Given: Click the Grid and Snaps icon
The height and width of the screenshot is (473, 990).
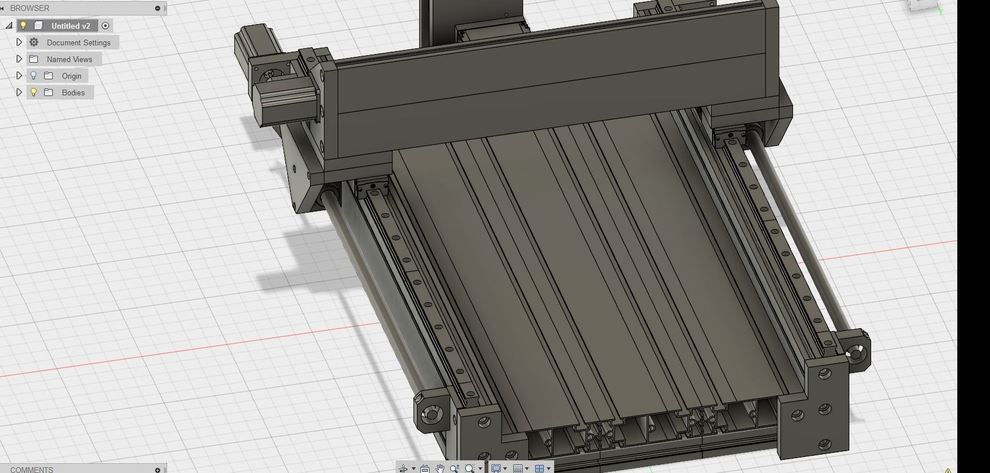Looking at the screenshot, I should pos(517,468).
